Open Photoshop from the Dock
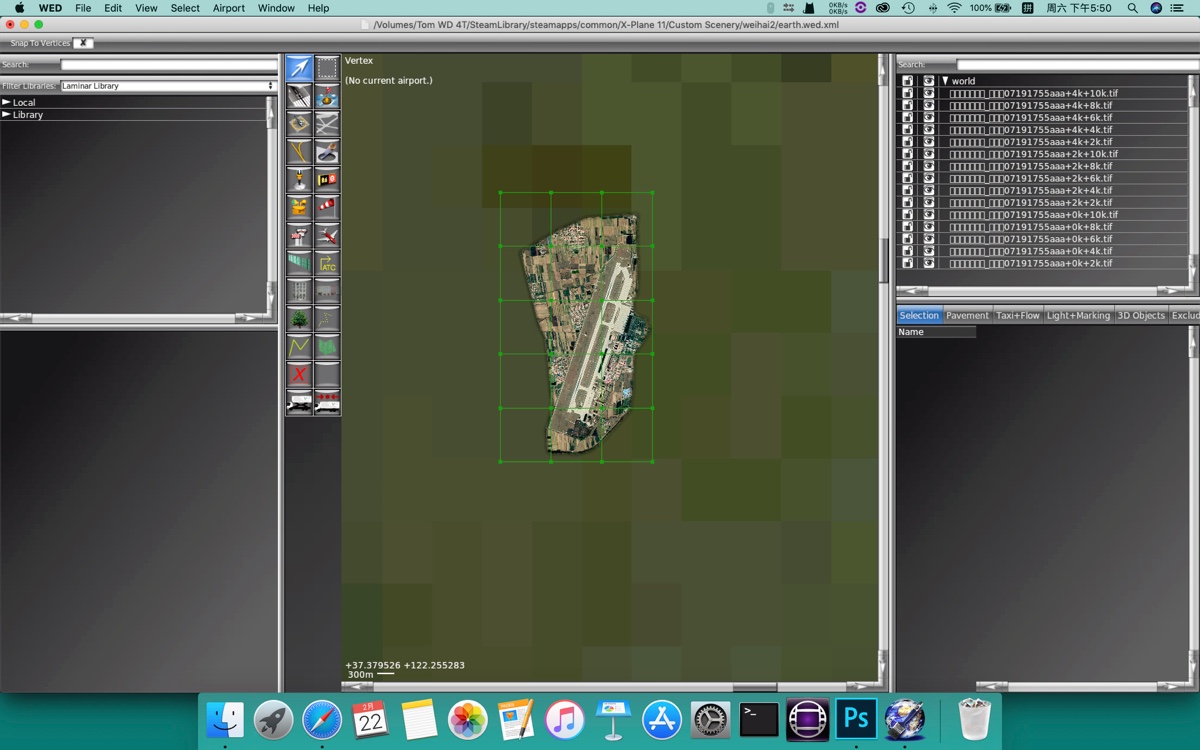Viewport: 1200px width, 750px height. coord(856,719)
